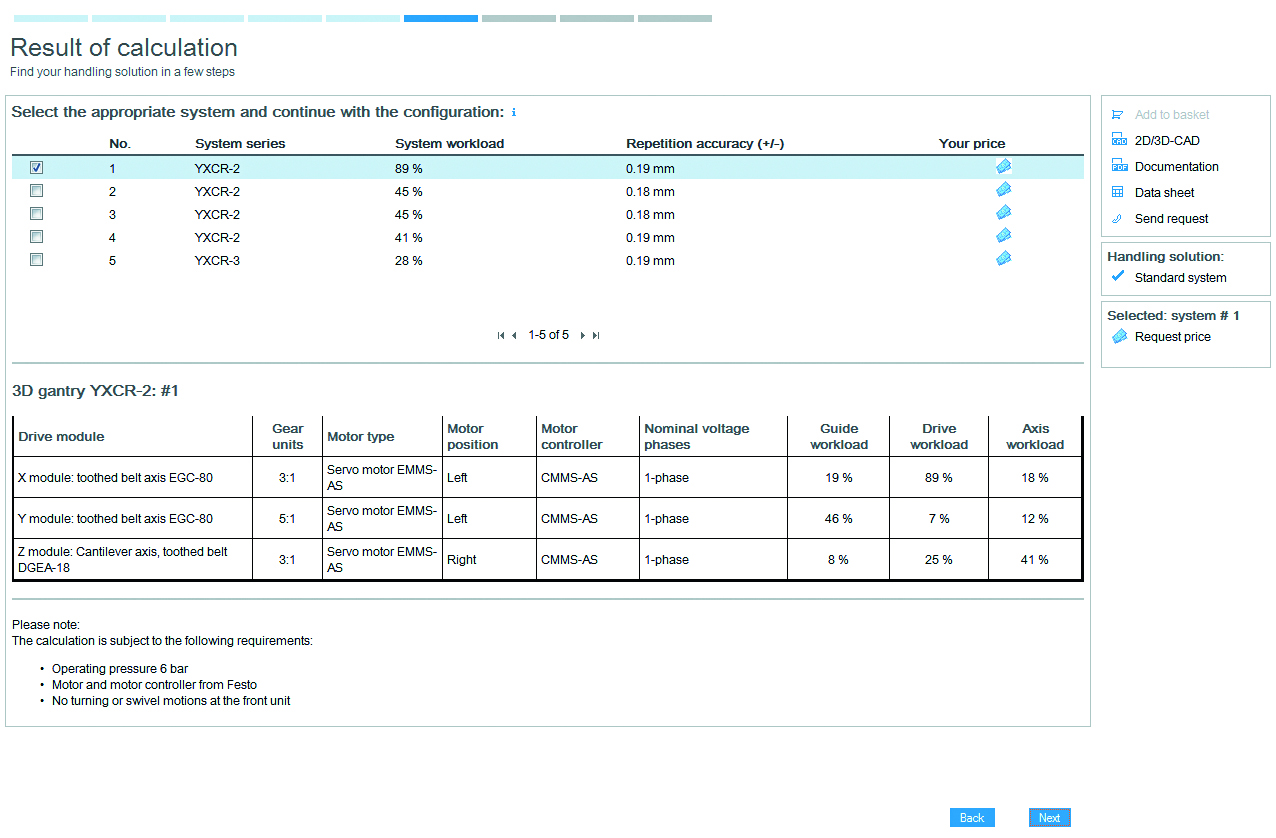Screen dimensions: 1276x838
Task: Go to the next page of results
Action: 583,336
